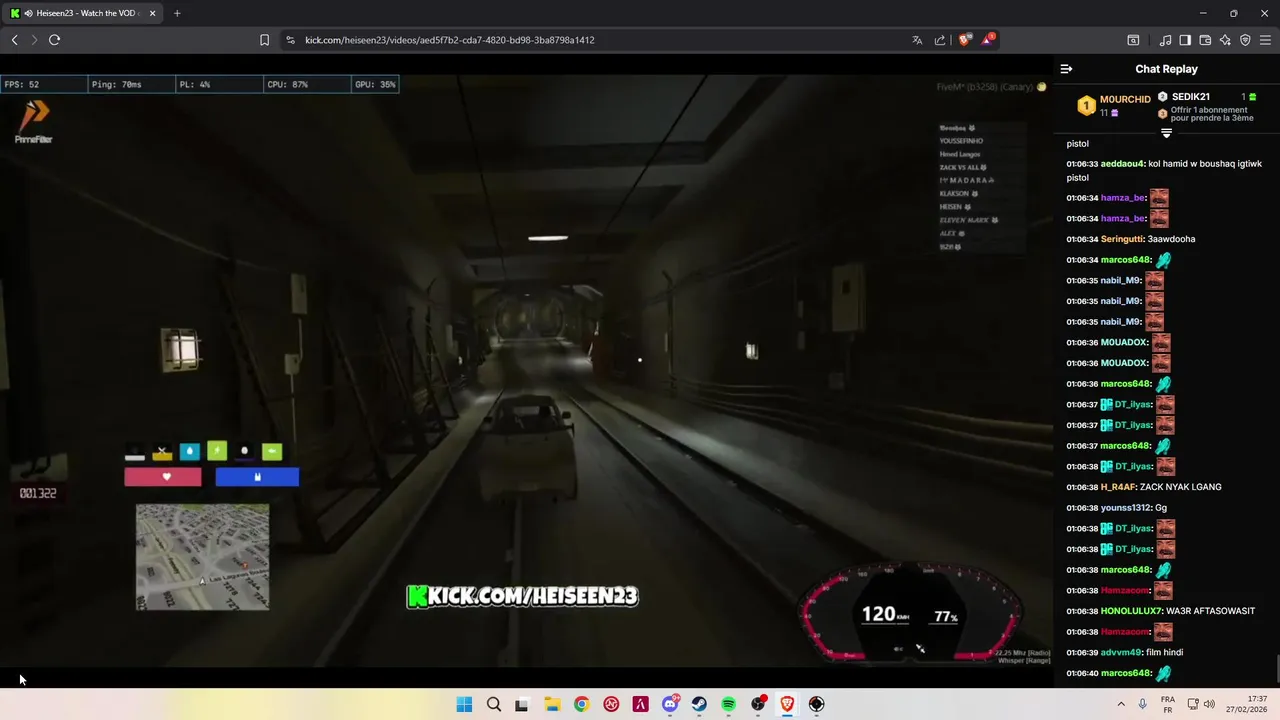Go back in browser history
This screenshot has width=1280, height=720.
tap(14, 40)
